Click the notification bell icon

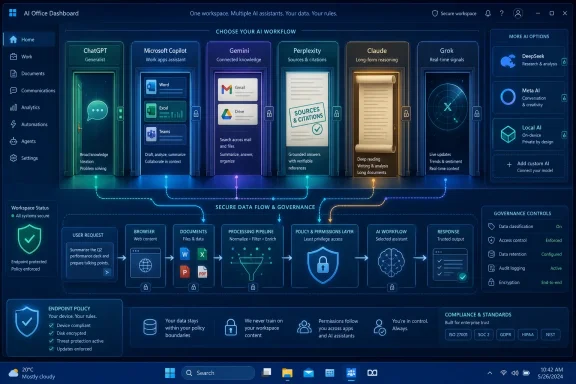tap(488, 14)
